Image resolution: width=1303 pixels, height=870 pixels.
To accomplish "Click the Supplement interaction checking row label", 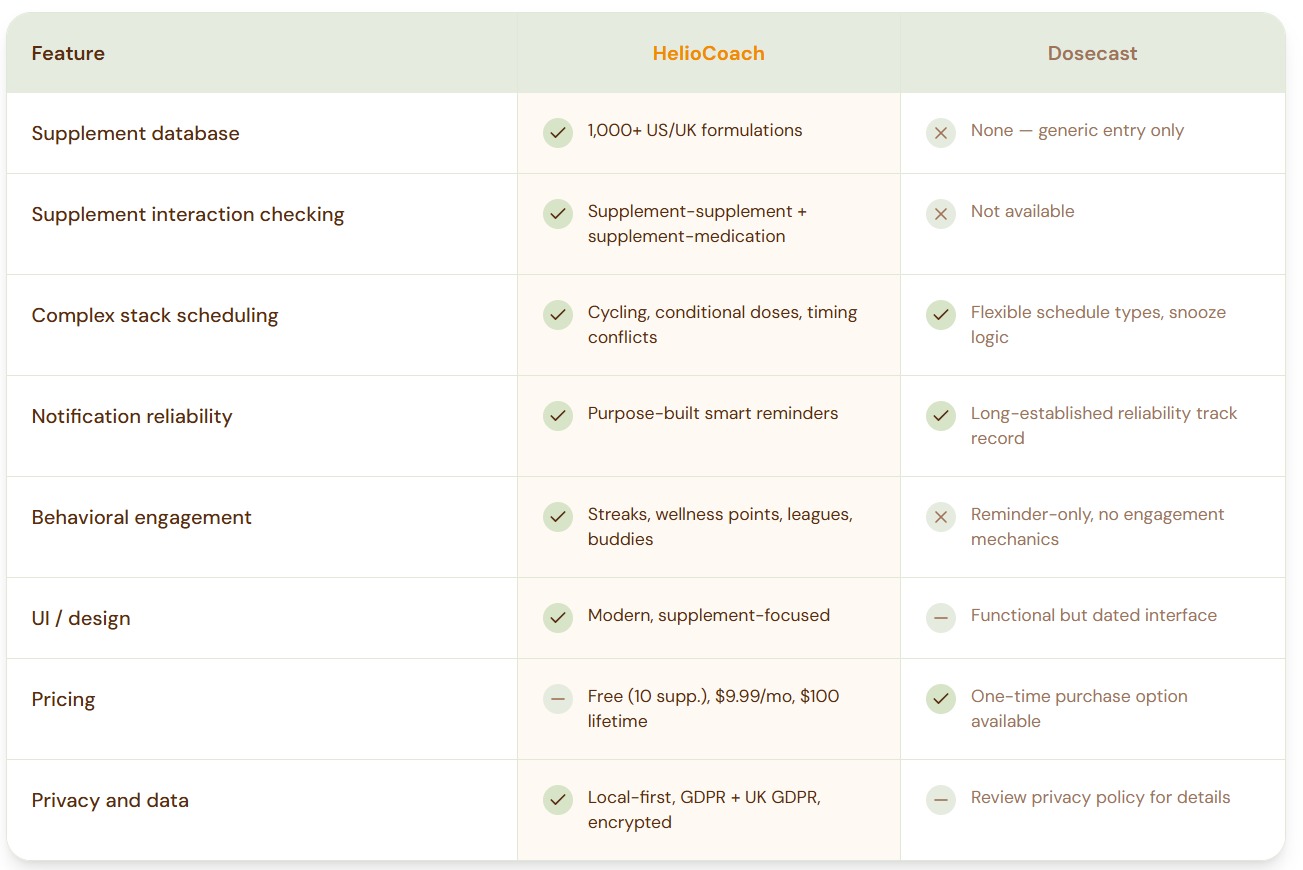I will [x=188, y=214].
